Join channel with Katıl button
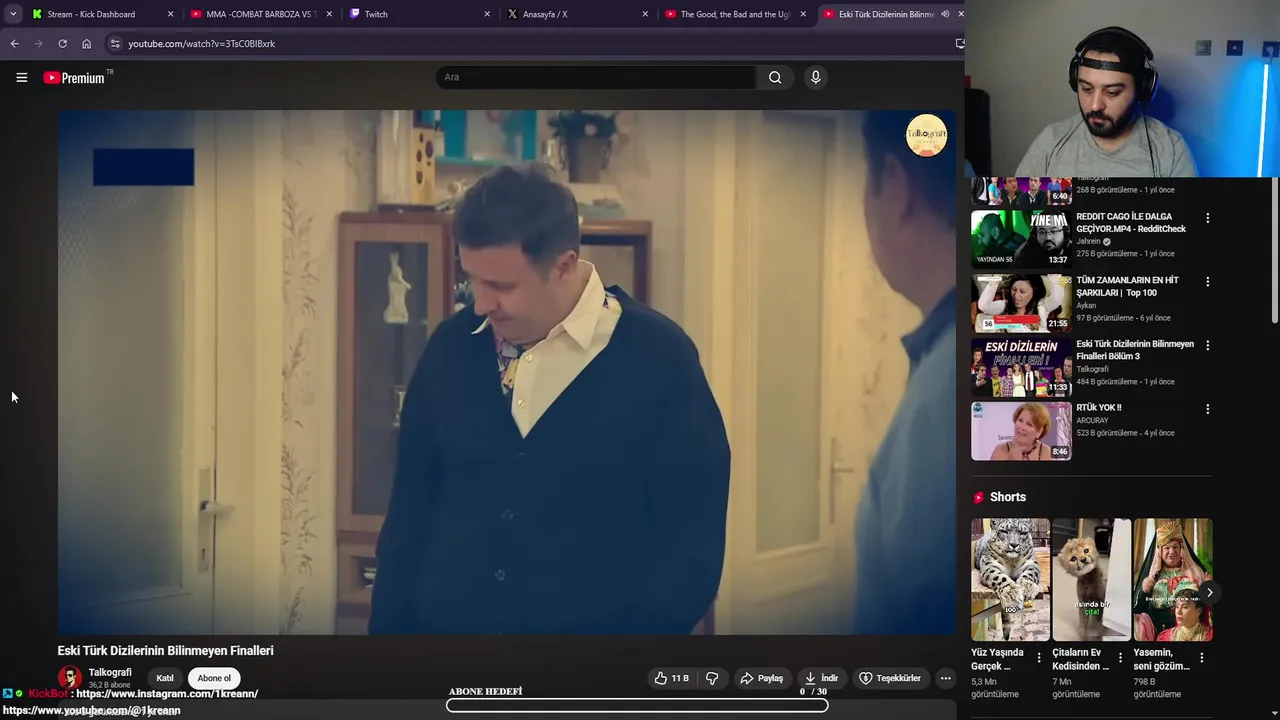The height and width of the screenshot is (720, 1280). pyautogui.click(x=165, y=678)
